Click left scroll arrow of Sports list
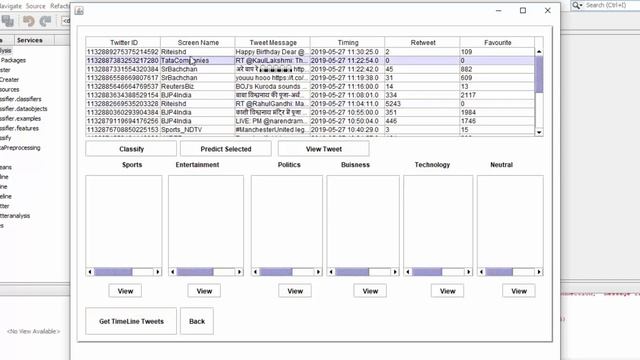640x360 pixels. (90, 272)
